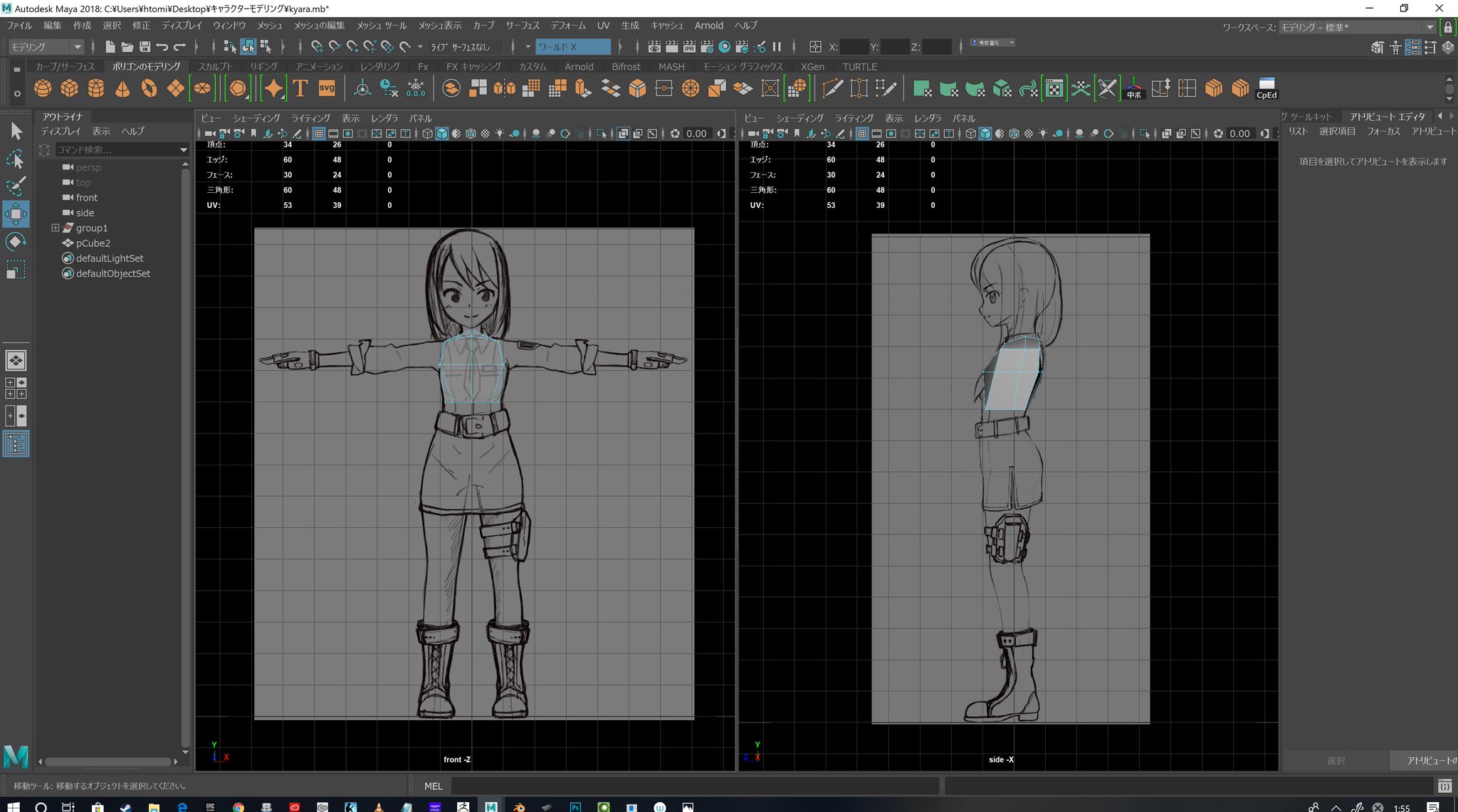
Task: Toggle grid display in the front viewport
Action: tap(318, 134)
